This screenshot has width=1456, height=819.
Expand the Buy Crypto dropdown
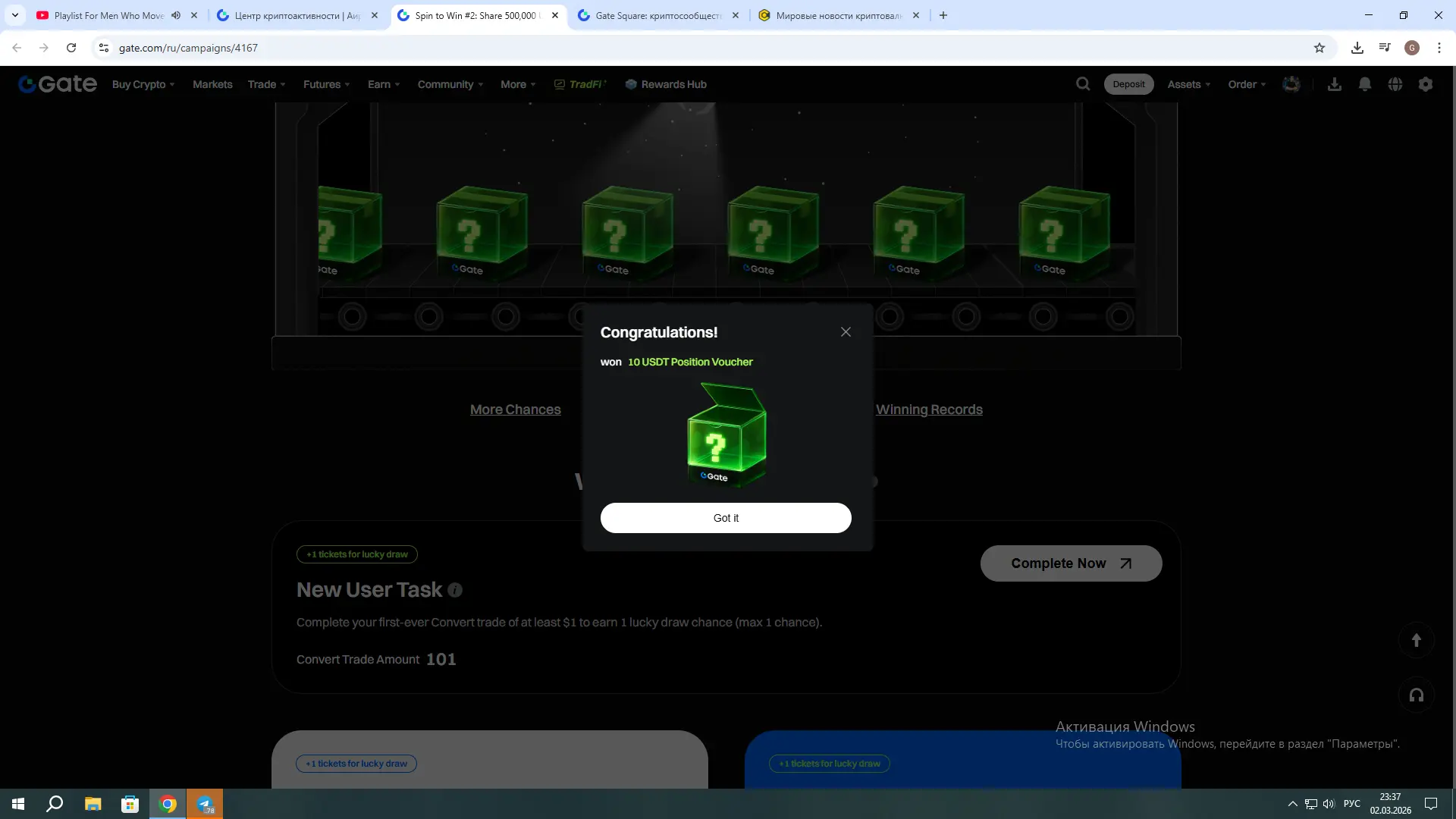click(x=143, y=84)
